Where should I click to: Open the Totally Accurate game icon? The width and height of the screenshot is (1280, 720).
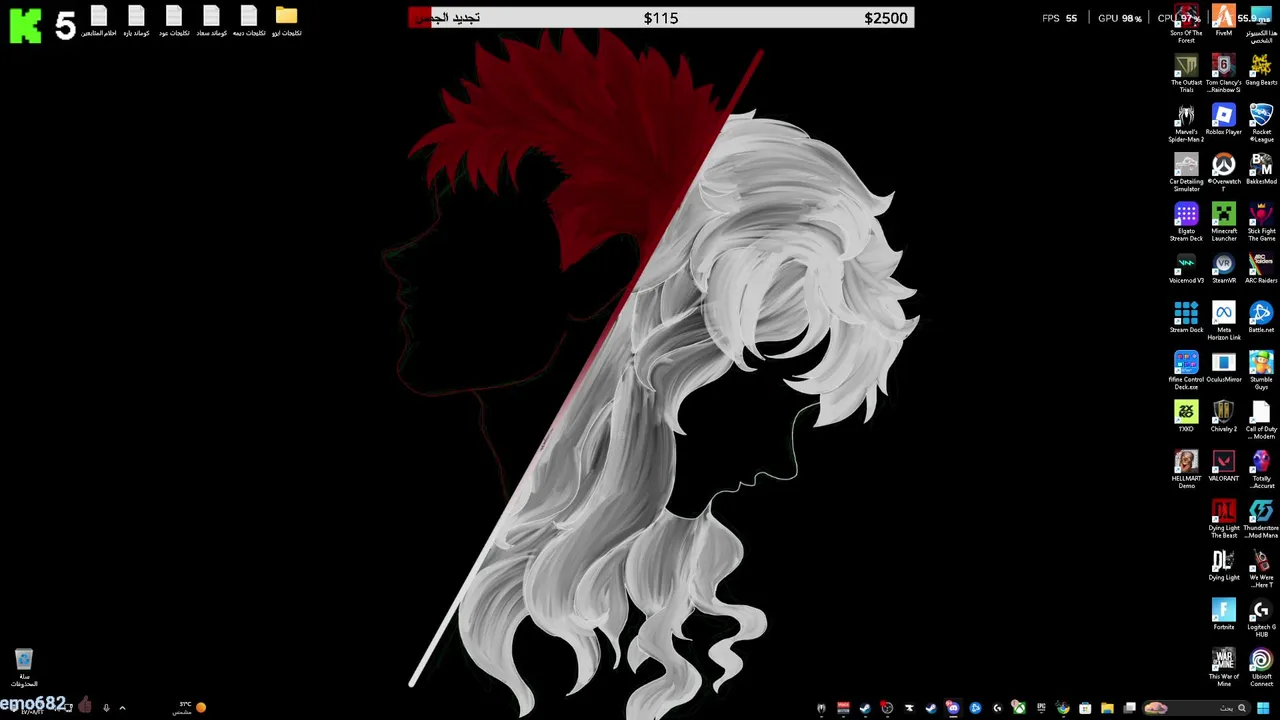[x=1261, y=469]
